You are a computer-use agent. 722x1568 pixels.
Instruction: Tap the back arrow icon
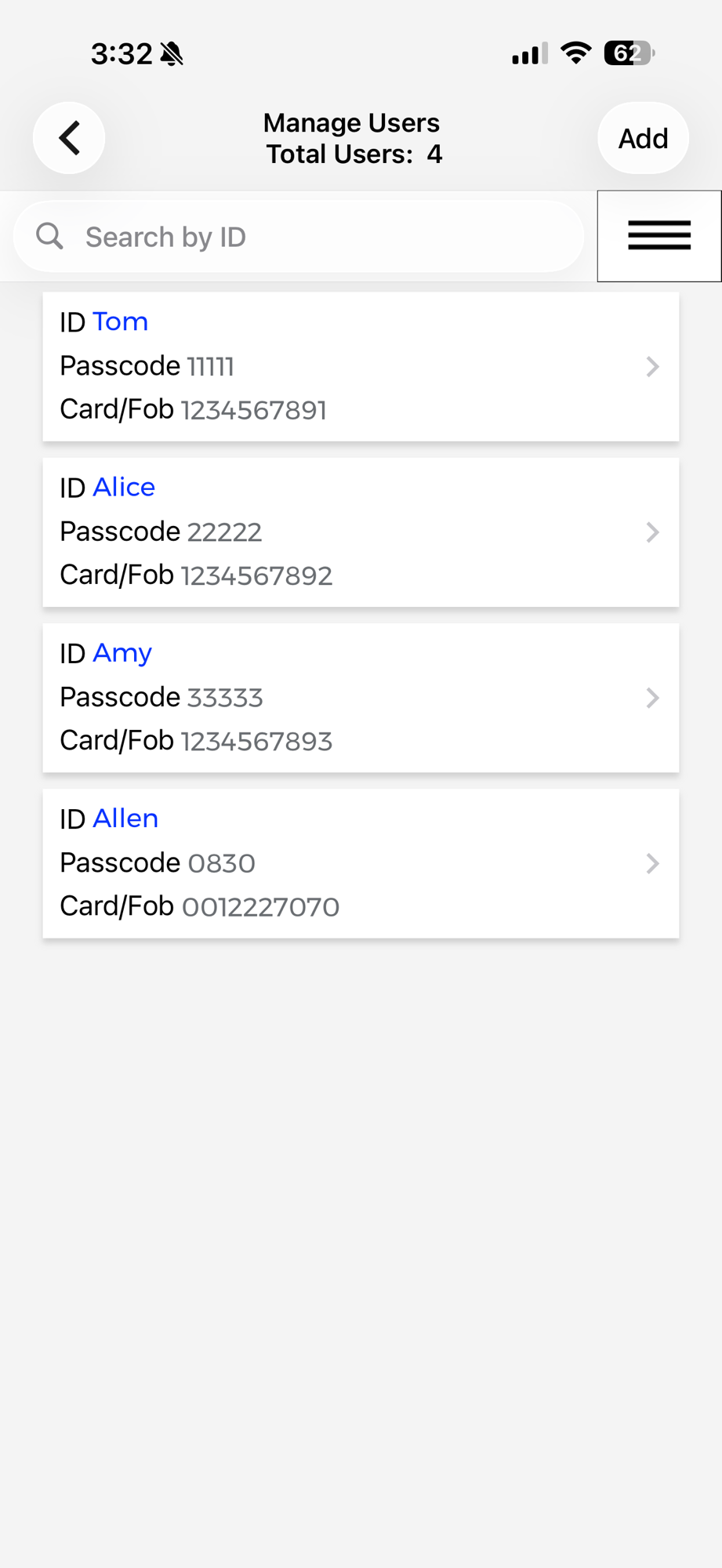69,138
